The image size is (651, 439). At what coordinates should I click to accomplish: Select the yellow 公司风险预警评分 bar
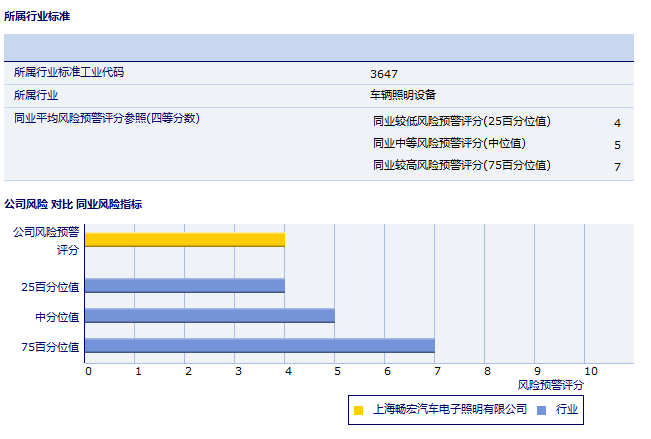coord(185,240)
